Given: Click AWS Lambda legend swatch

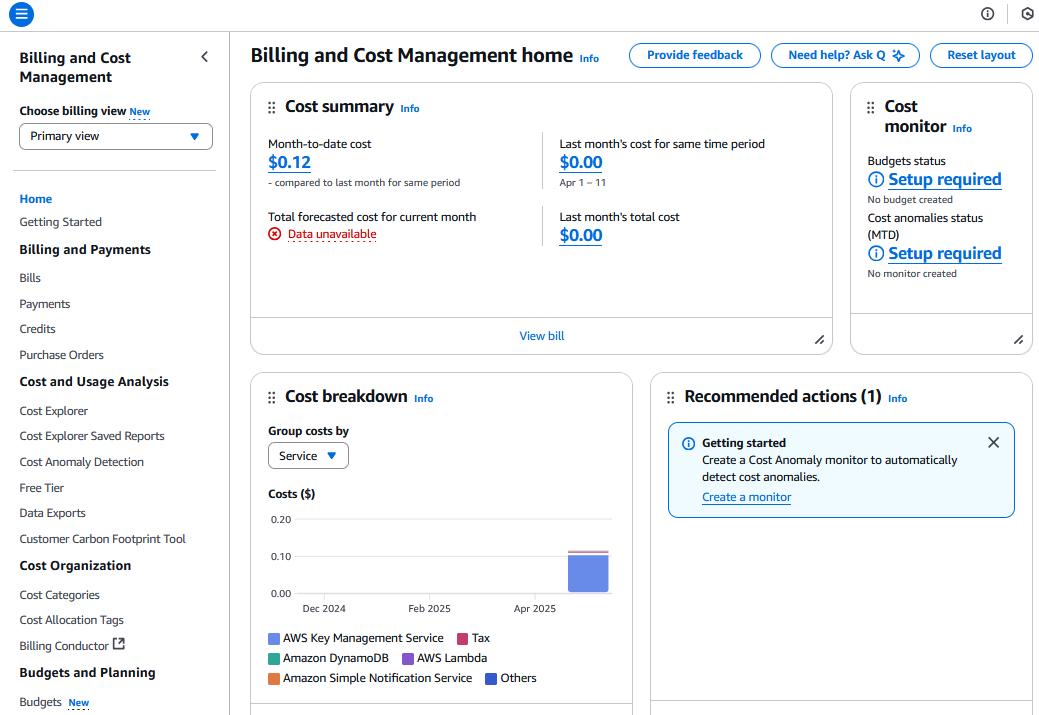Looking at the screenshot, I should coord(408,659).
